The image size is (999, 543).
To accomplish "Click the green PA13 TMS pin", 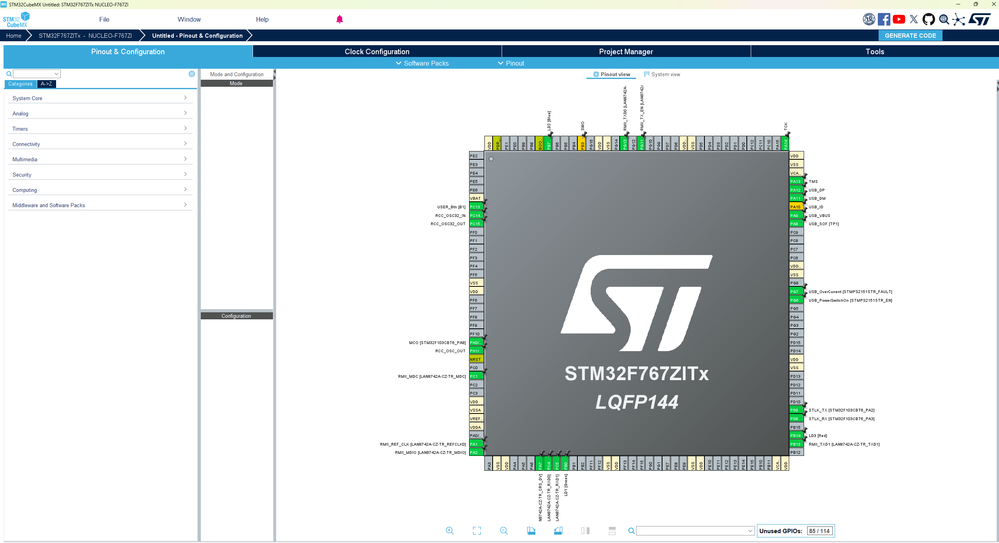I will click(x=796, y=182).
